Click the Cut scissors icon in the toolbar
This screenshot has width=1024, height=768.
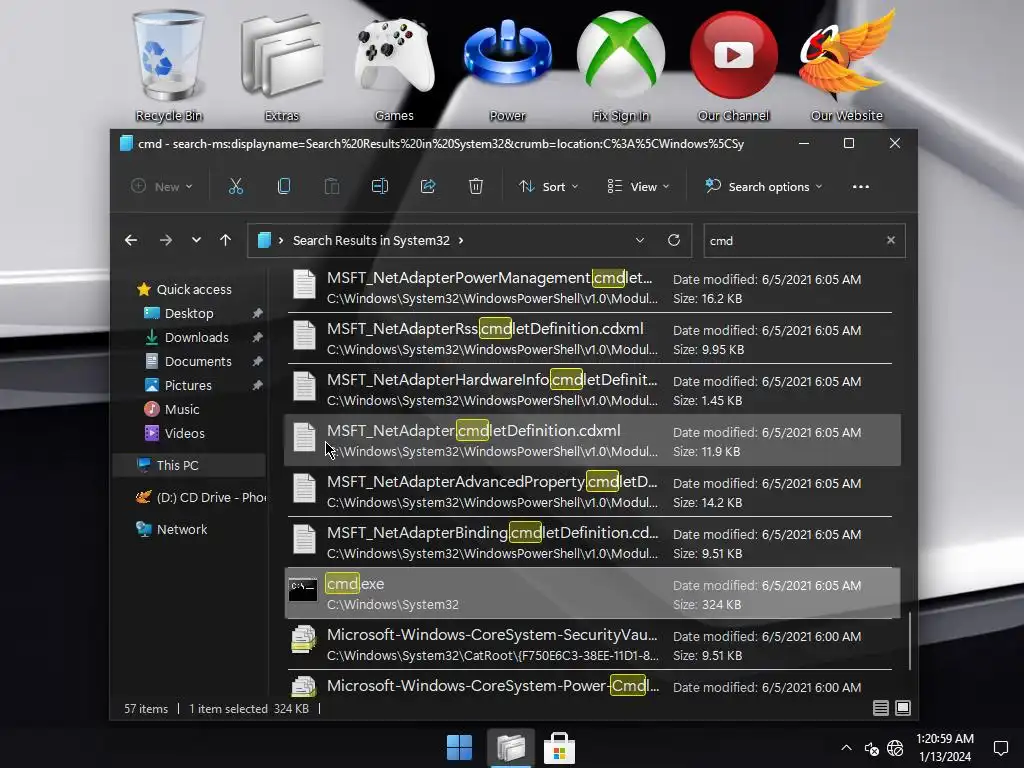click(236, 187)
